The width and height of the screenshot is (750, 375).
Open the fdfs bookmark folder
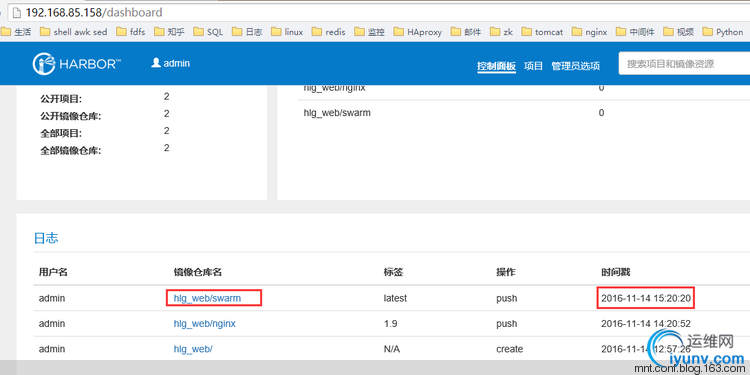click(x=131, y=32)
